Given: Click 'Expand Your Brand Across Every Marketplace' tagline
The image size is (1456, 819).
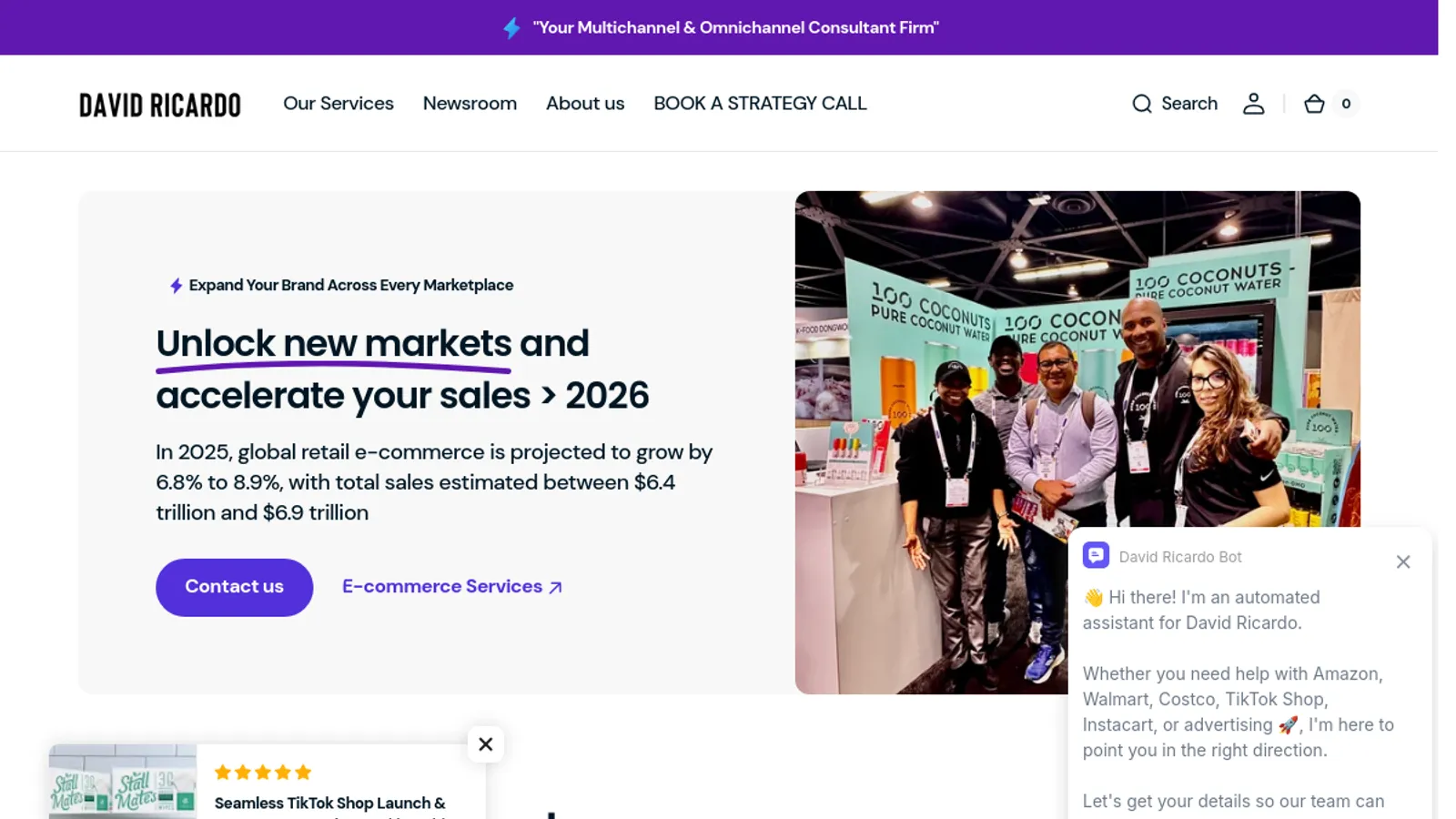Looking at the screenshot, I should [x=350, y=286].
